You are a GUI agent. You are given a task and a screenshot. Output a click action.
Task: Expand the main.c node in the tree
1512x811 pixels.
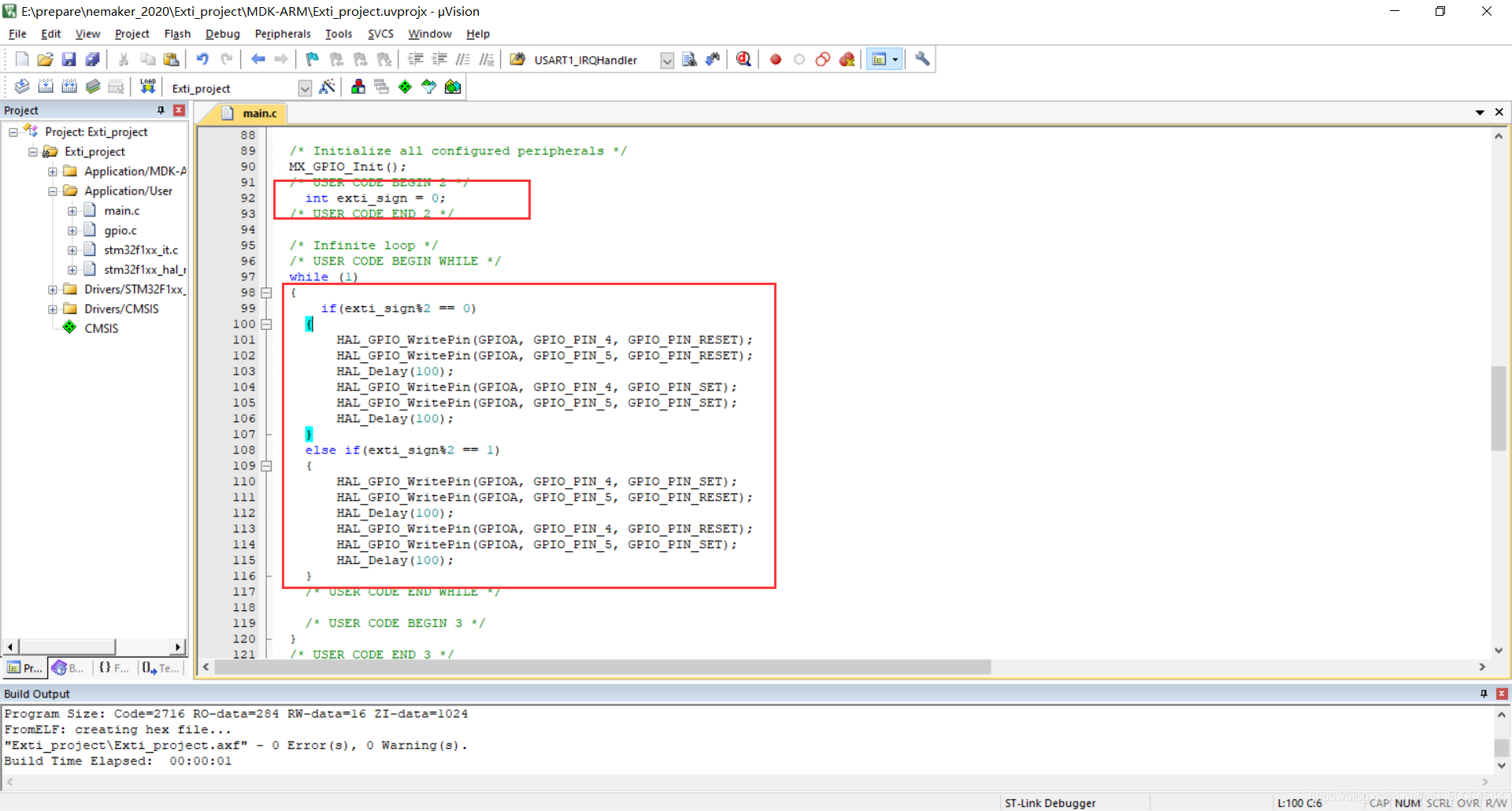(x=72, y=211)
